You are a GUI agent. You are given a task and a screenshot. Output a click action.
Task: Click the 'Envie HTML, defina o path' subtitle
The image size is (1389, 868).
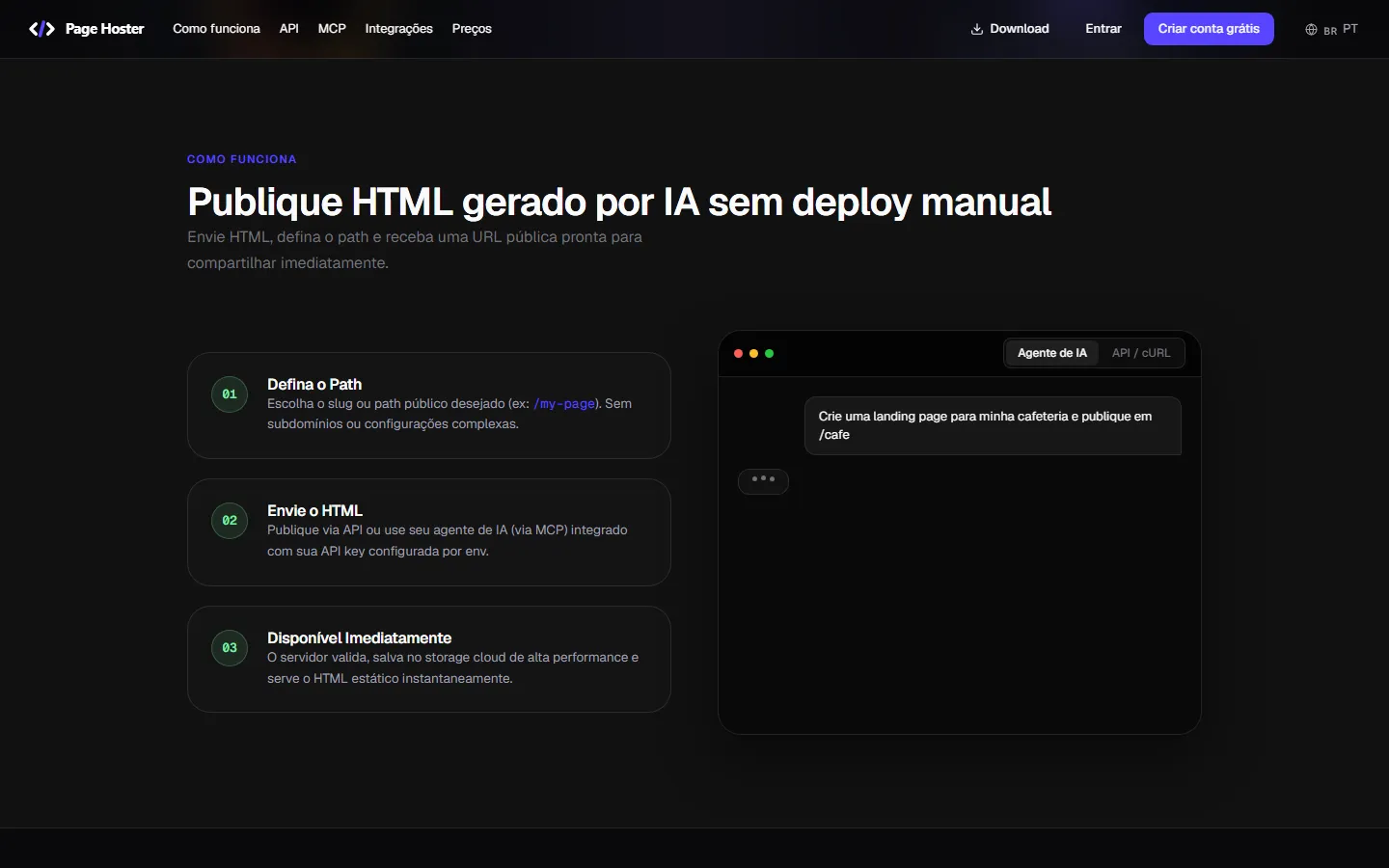[x=415, y=250]
